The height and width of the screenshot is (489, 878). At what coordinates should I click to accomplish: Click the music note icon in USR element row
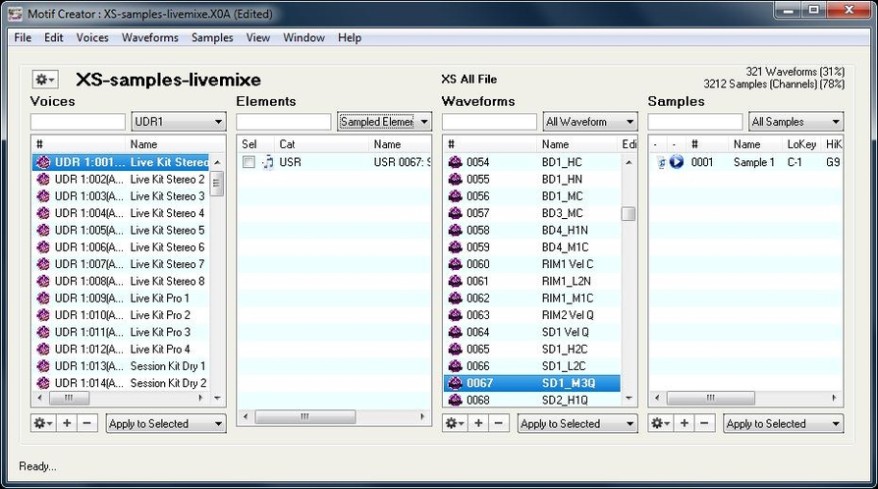click(x=268, y=162)
